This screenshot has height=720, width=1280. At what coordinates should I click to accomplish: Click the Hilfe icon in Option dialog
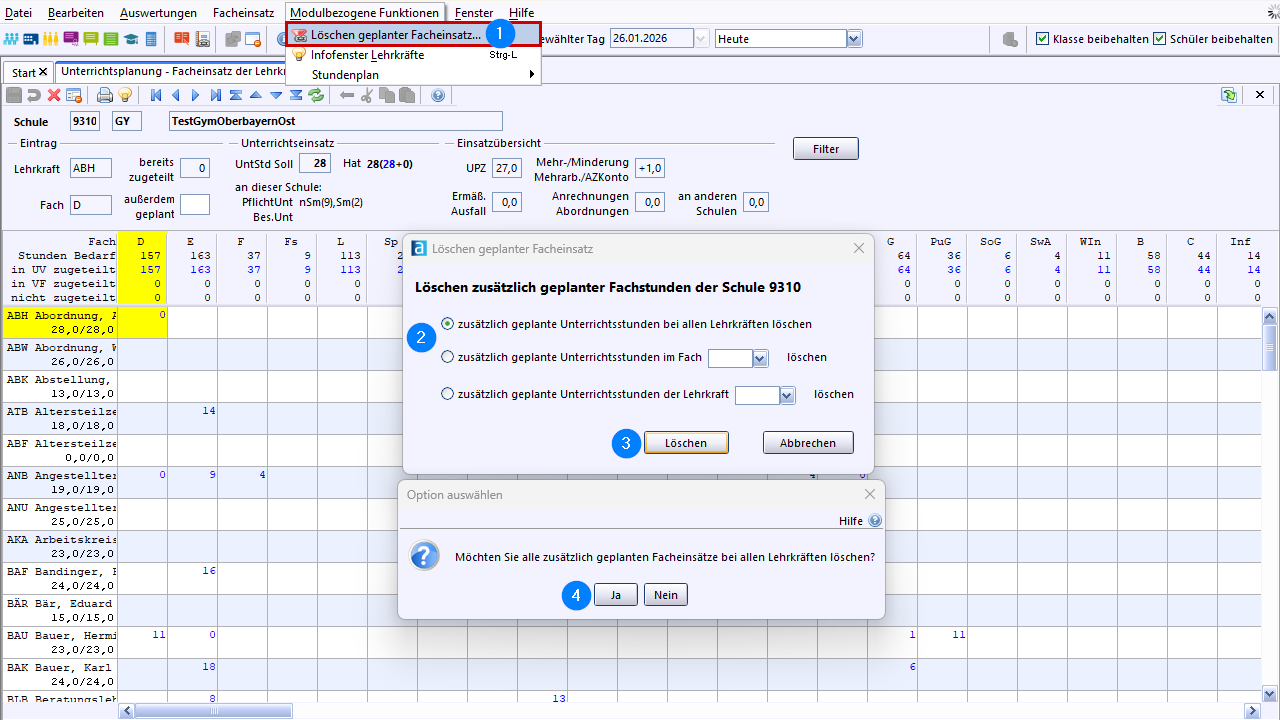(x=875, y=521)
